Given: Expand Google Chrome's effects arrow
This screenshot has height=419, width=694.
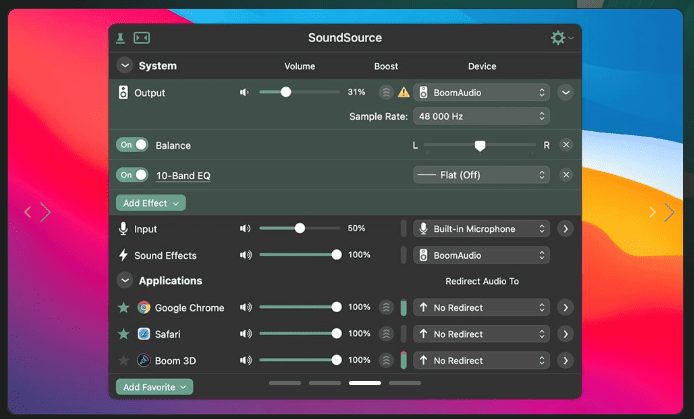Looking at the screenshot, I should (566, 308).
